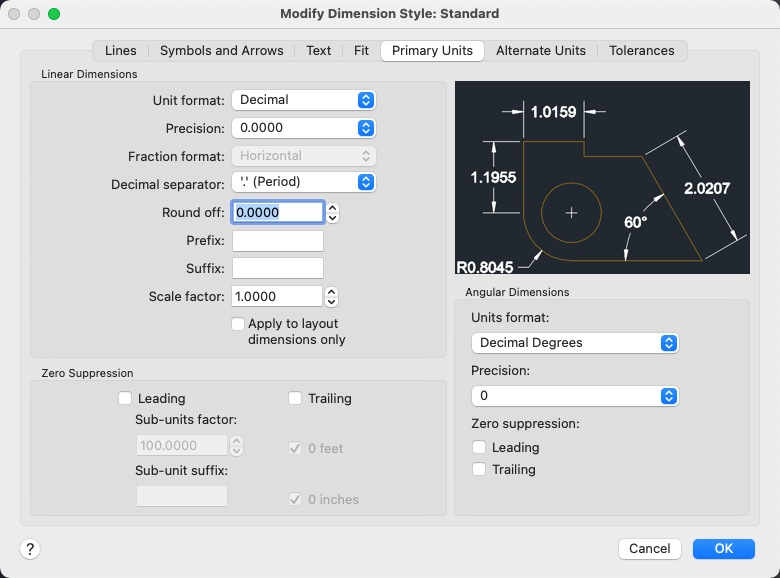Click the help question mark button
The width and height of the screenshot is (780, 578).
point(30,548)
